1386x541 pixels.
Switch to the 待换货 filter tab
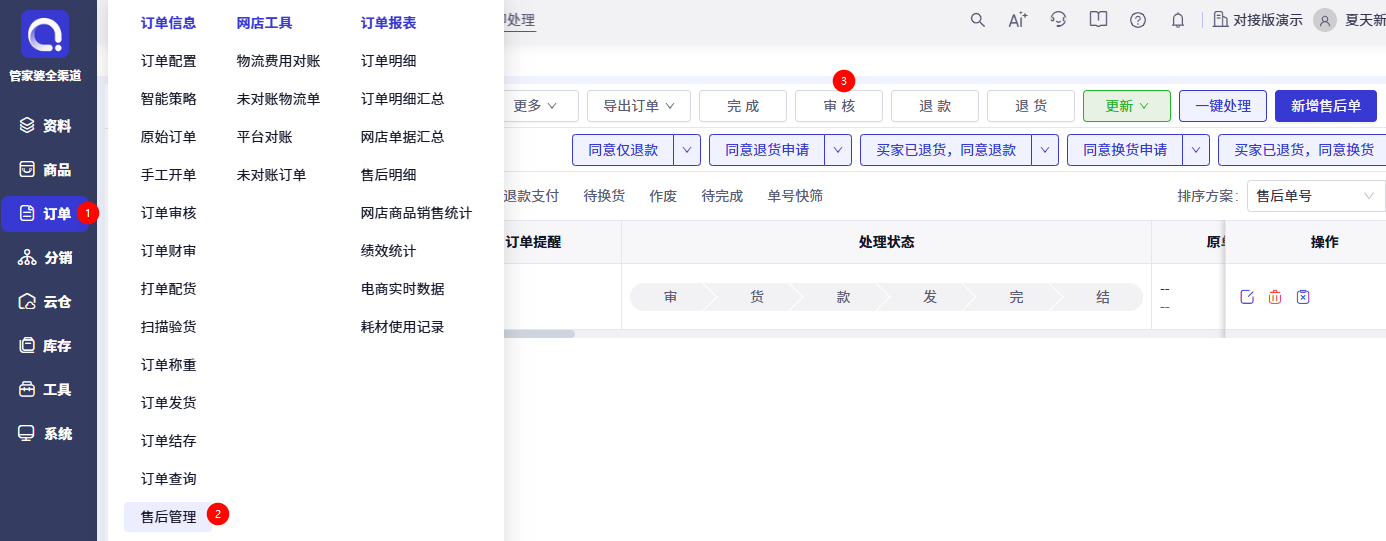pos(604,196)
